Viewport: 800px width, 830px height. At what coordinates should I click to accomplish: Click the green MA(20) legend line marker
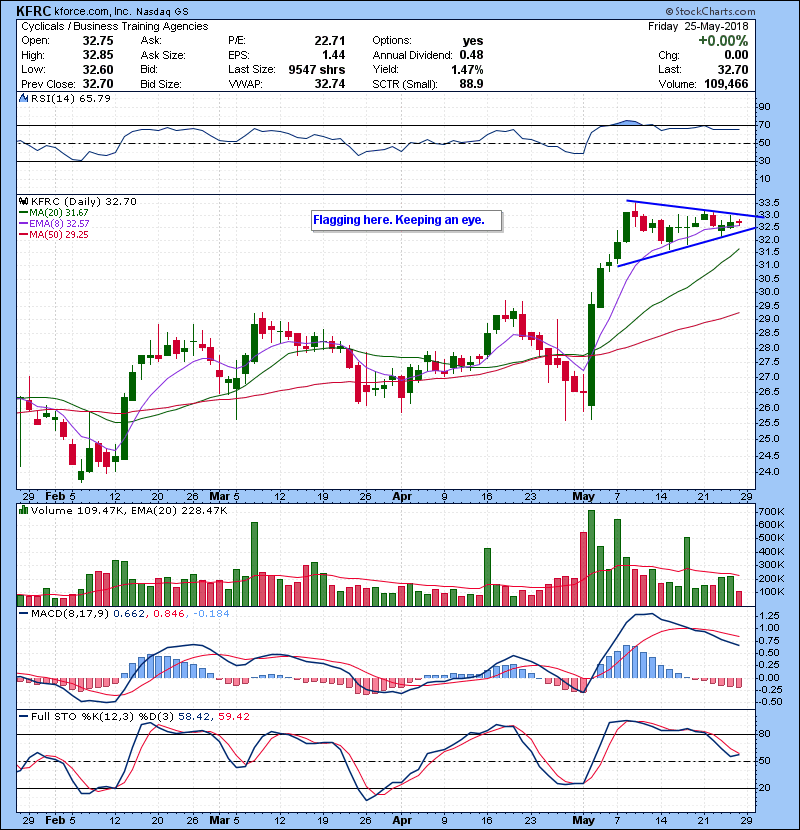24,212
